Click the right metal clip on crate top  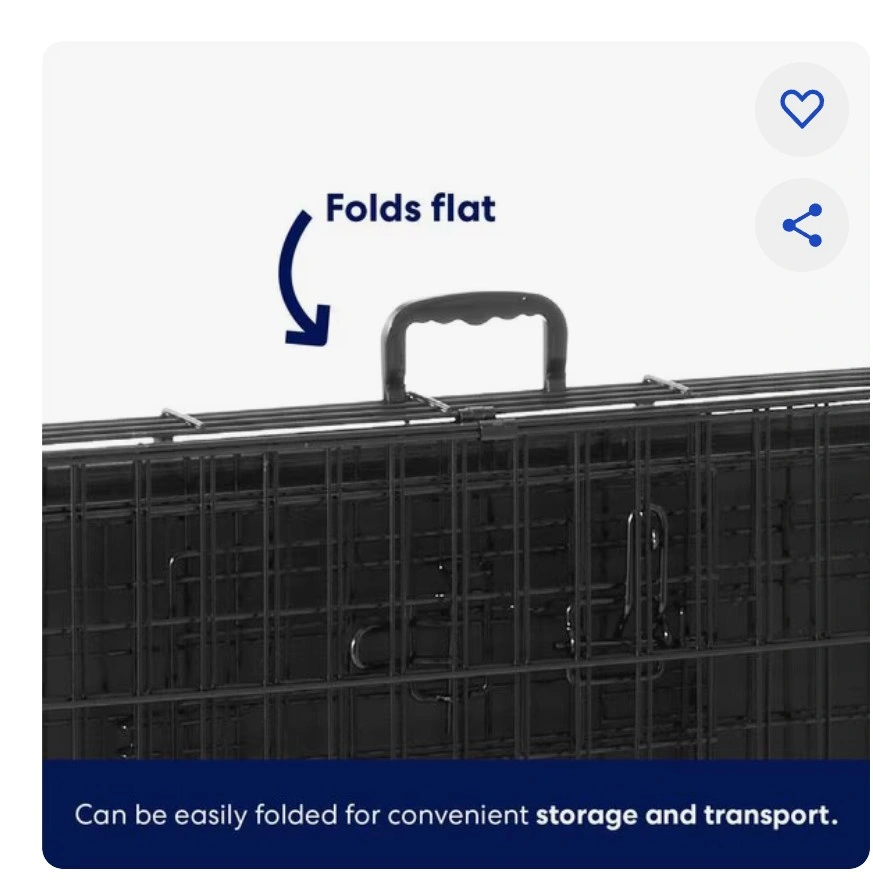666,385
